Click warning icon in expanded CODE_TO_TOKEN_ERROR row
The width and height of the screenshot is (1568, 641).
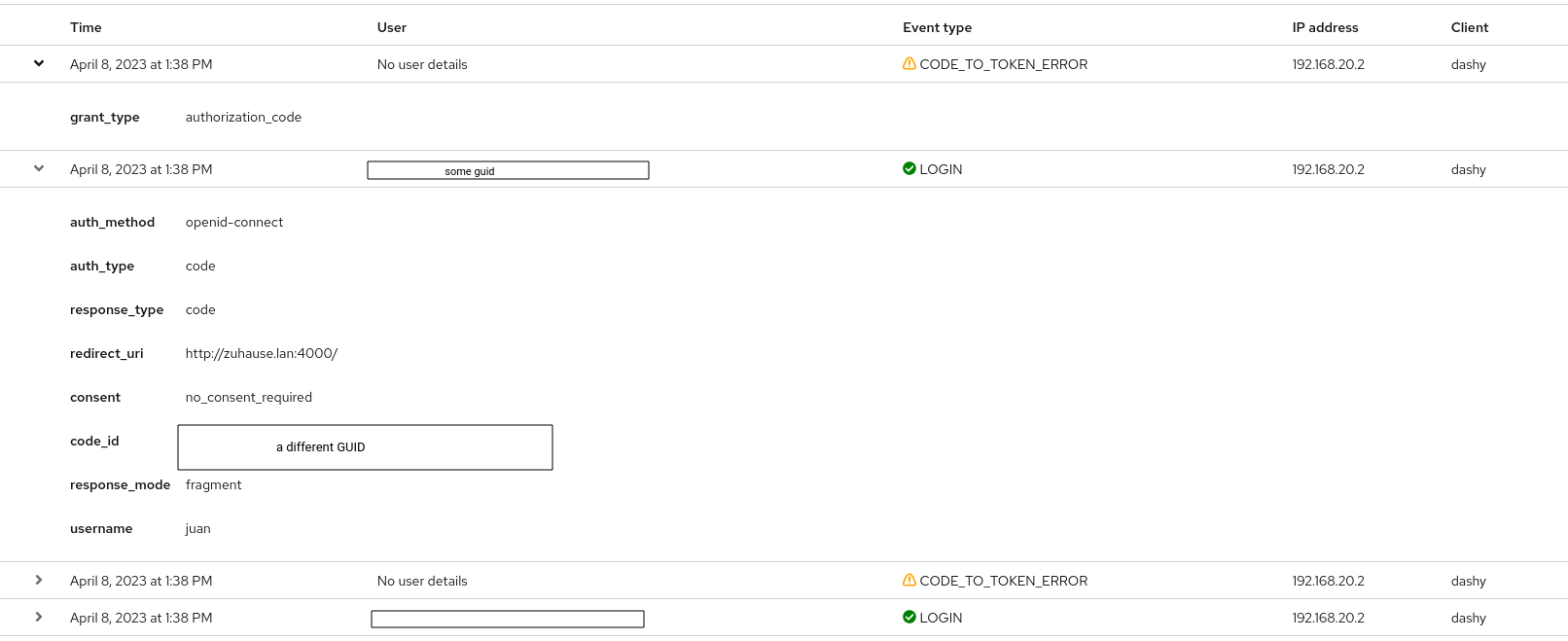pyautogui.click(x=909, y=64)
